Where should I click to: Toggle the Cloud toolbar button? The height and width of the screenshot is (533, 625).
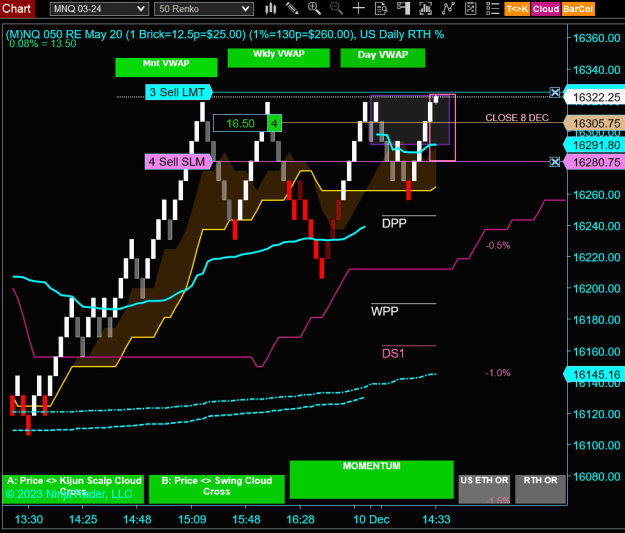546,9
